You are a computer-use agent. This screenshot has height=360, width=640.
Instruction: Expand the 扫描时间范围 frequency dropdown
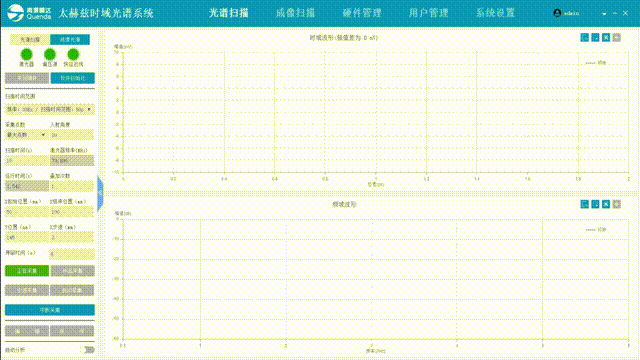pos(50,109)
